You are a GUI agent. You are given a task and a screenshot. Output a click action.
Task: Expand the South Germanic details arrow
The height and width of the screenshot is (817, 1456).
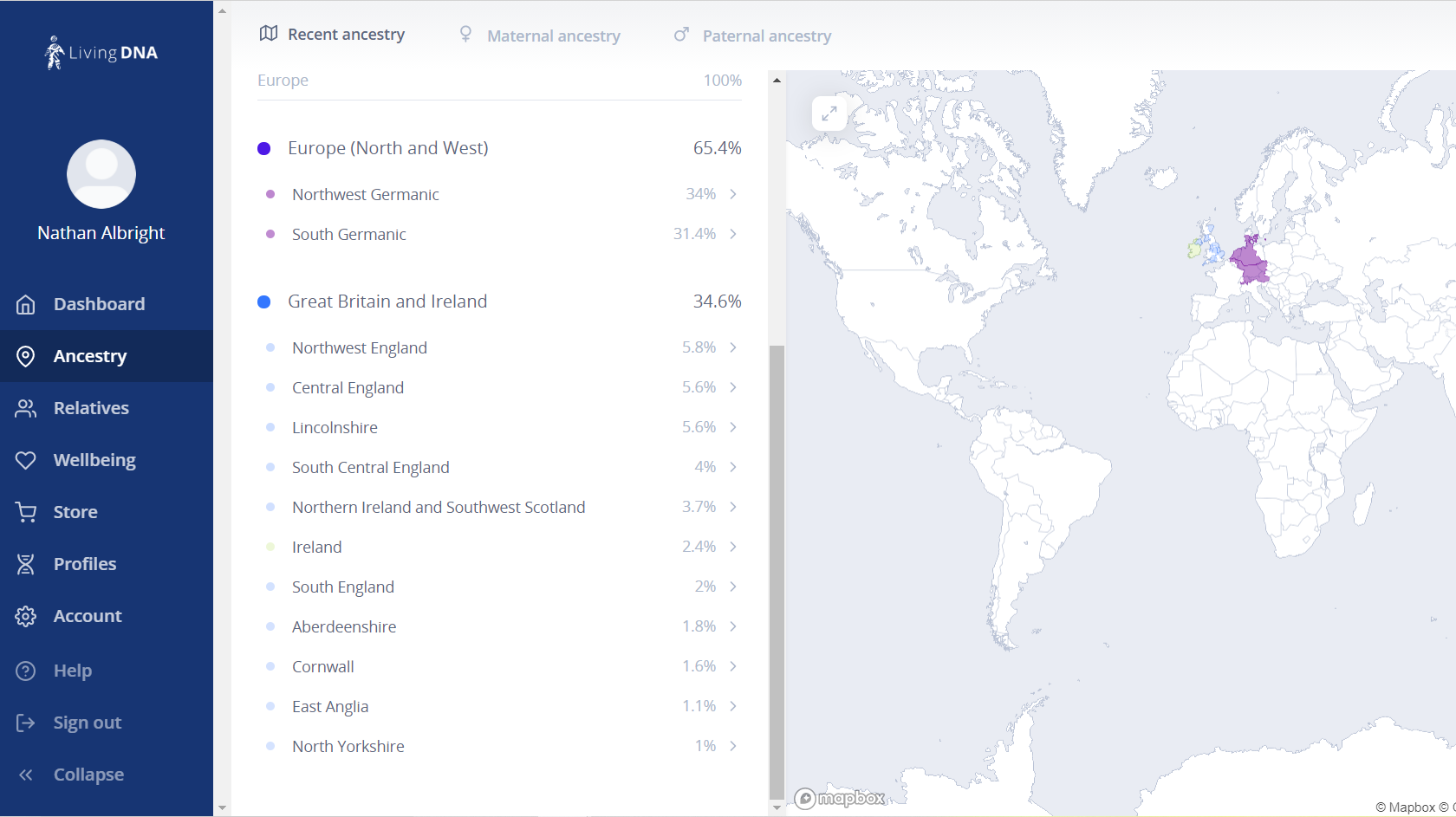pyautogui.click(x=733, y=234)
